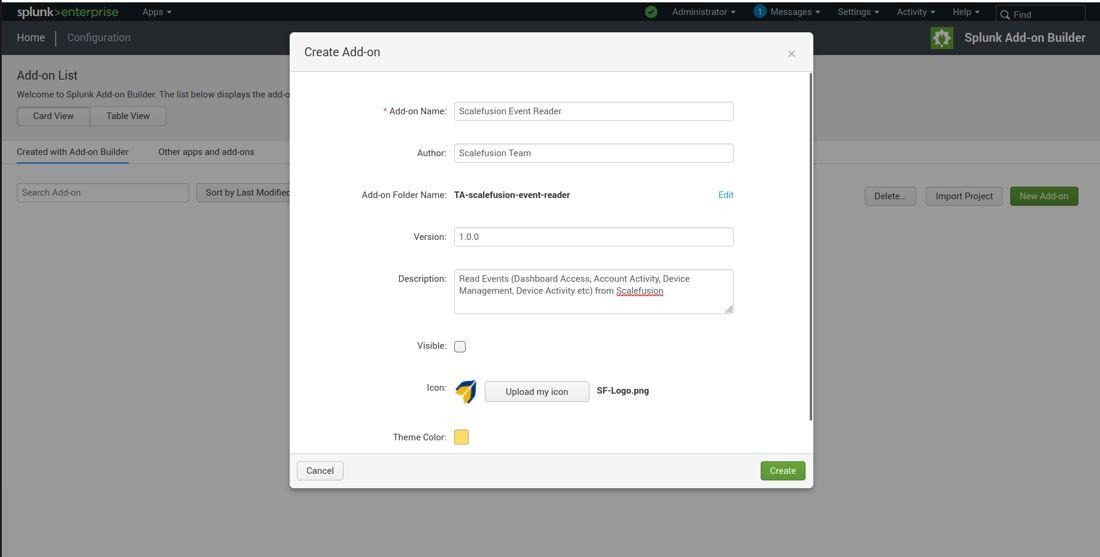Screen dimensions: 1100x557
Task: Click the Description text area
Action: (x=593, y=291)
